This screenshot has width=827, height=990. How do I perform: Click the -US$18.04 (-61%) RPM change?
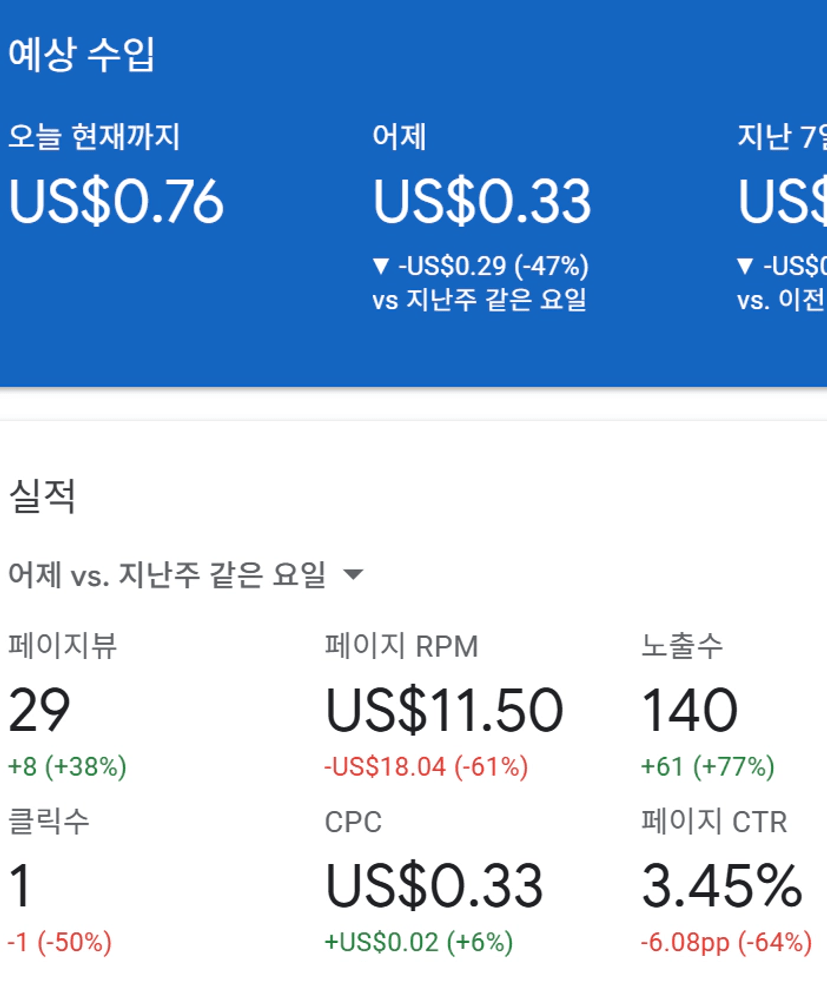click(426, 767)
